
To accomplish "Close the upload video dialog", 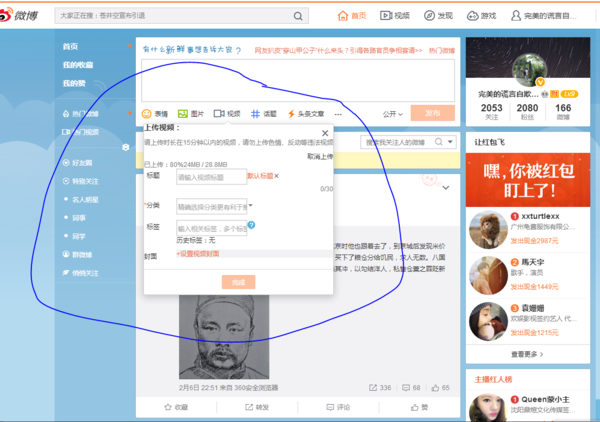I will coord(325,133).
